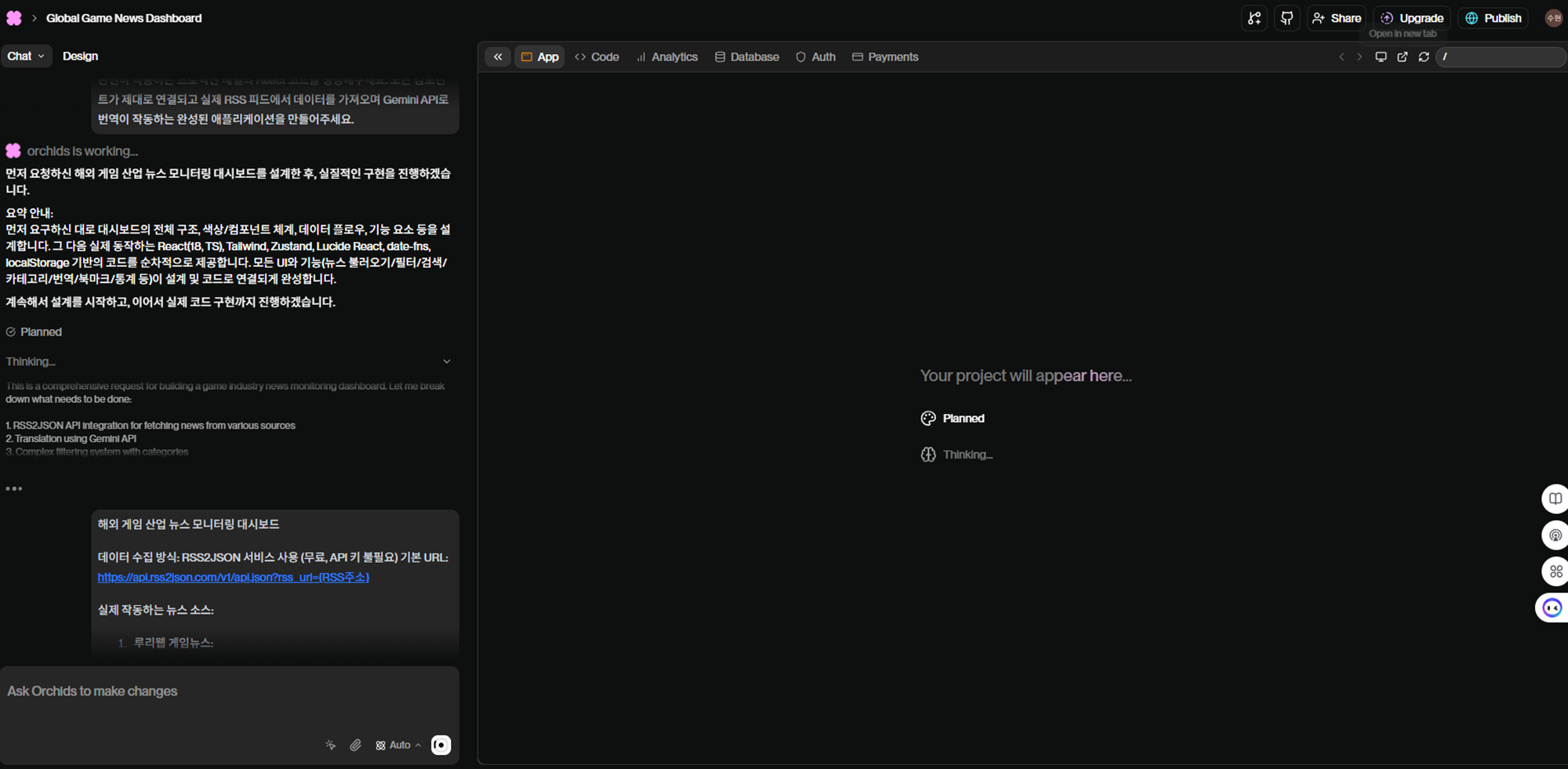Open the Database tab

click(x=746, y=57)
